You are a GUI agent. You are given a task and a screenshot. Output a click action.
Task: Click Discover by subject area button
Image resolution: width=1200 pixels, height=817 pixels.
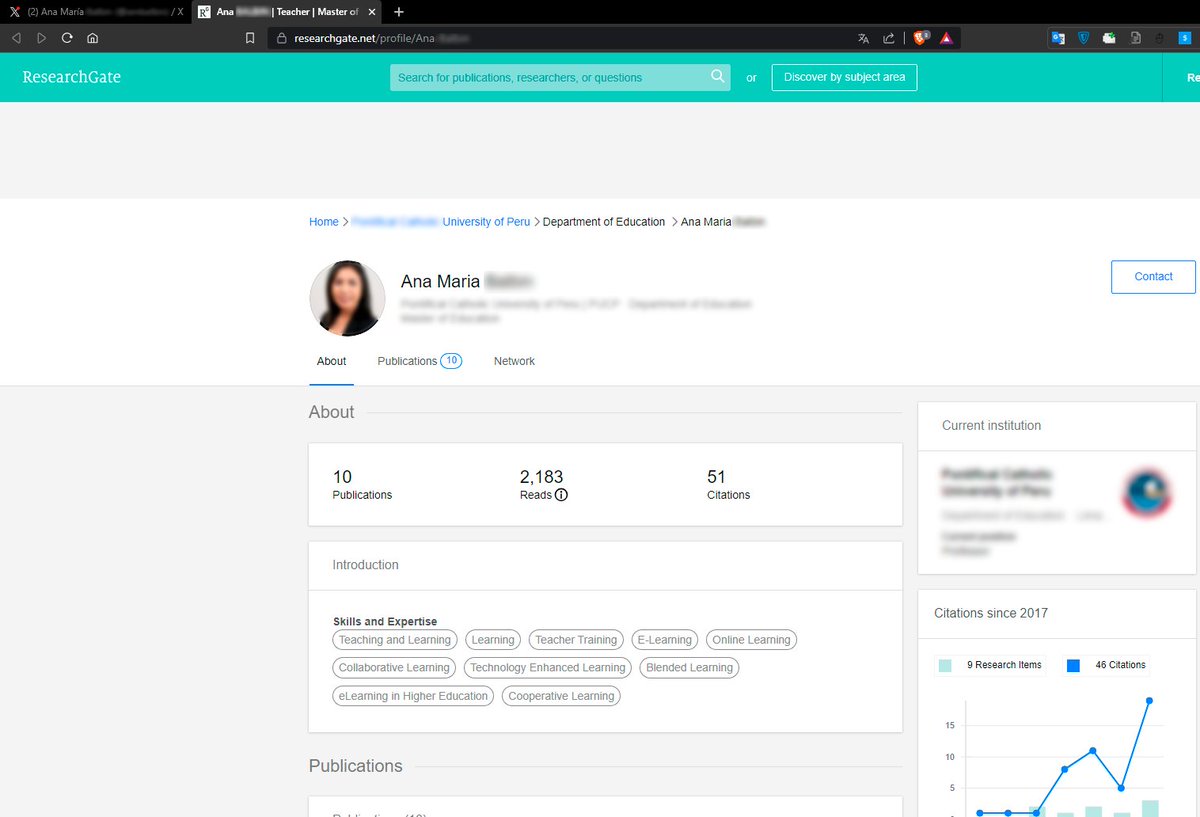click(x=844, y=77)
